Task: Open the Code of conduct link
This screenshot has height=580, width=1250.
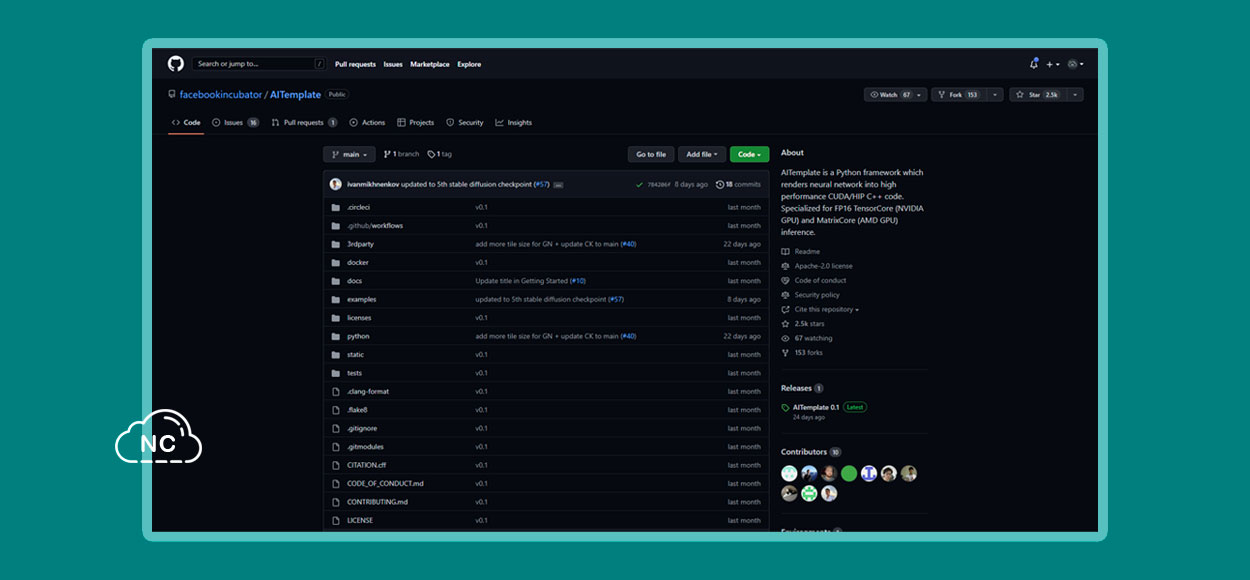Action: coord(813,281)
